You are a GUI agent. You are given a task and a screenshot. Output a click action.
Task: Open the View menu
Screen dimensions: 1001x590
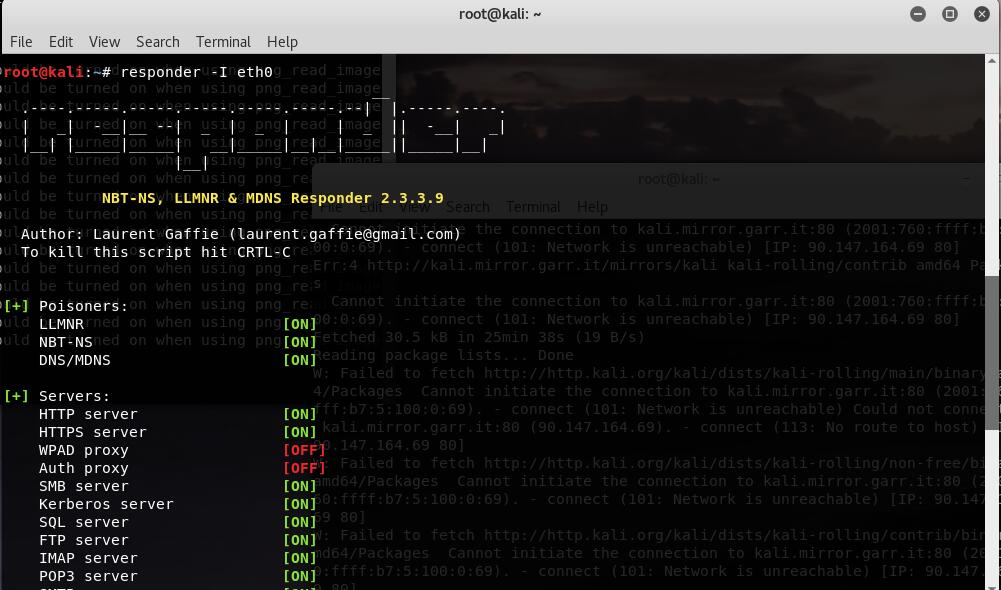pos(104,42)
